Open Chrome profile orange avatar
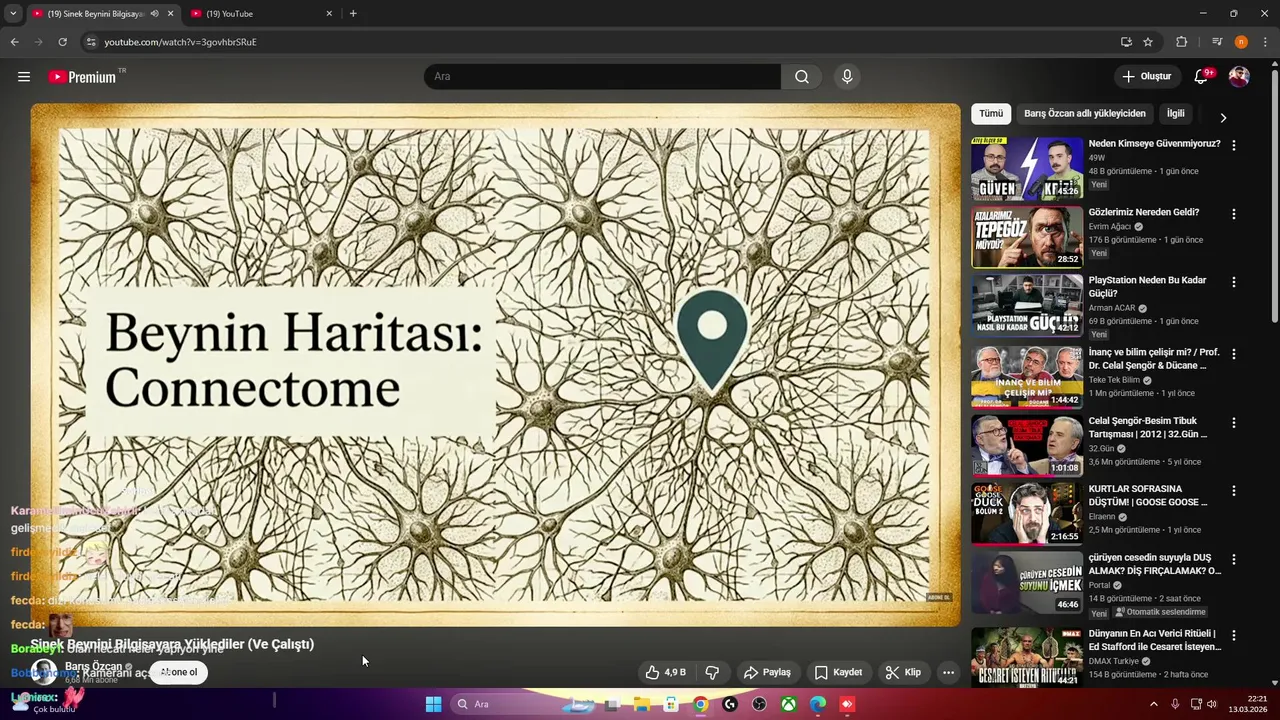 click(x=1241, y=42)
